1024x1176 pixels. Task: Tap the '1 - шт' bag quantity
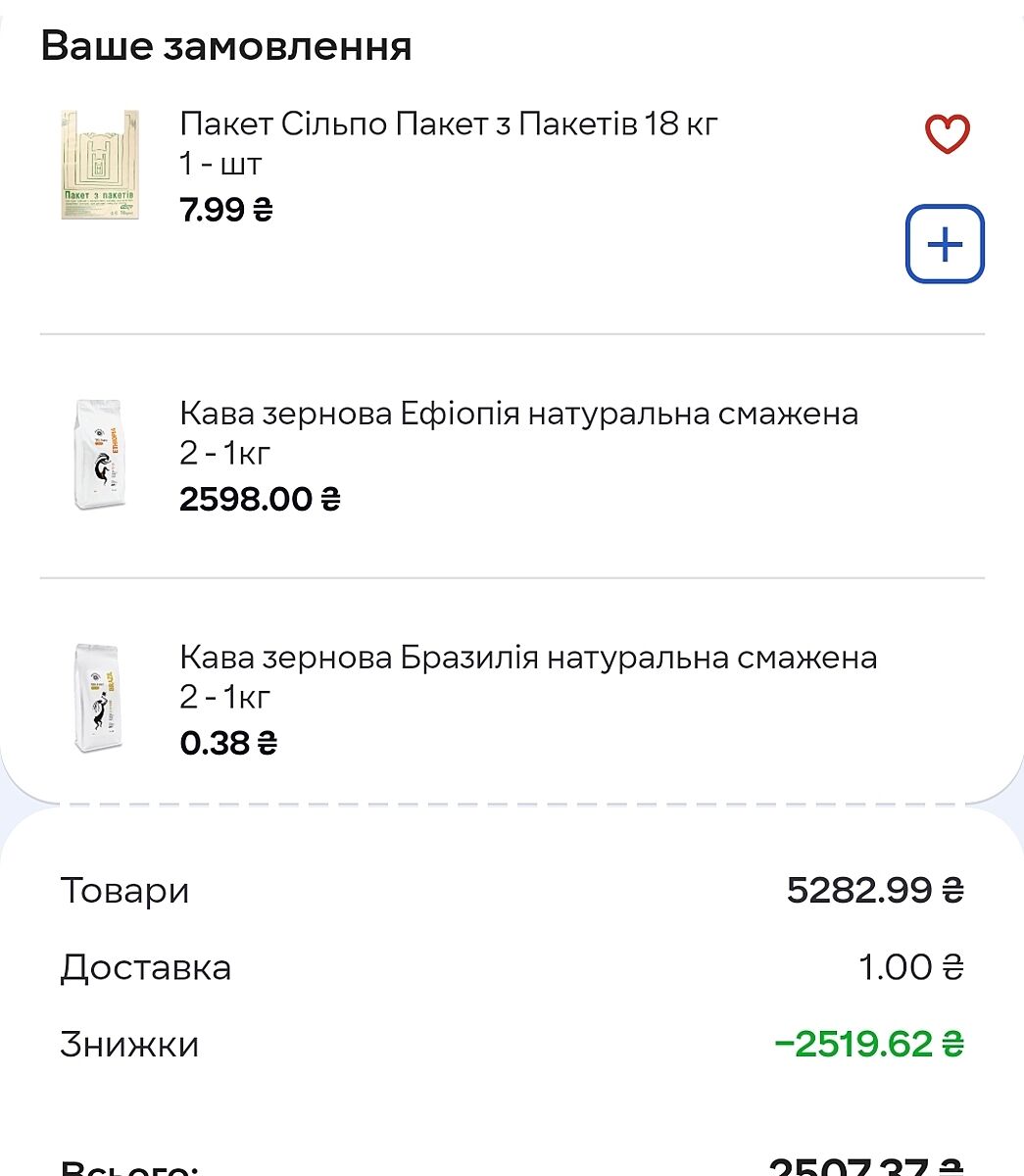[220, 165]
